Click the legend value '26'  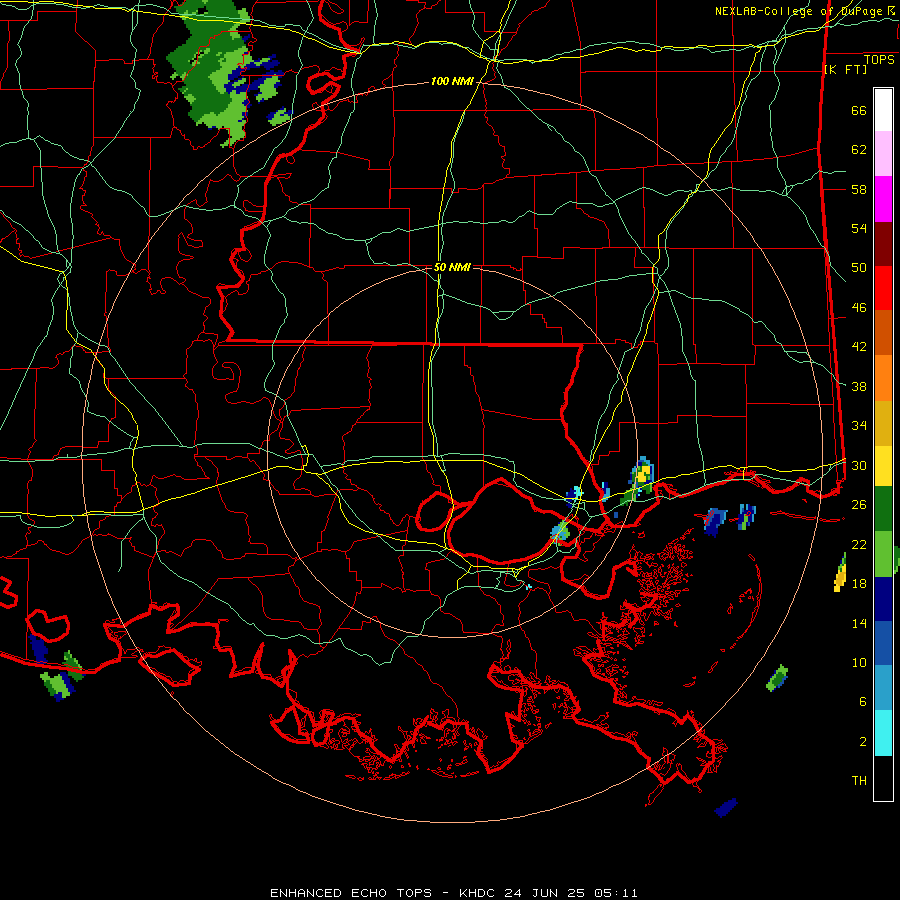coord(859,505)
